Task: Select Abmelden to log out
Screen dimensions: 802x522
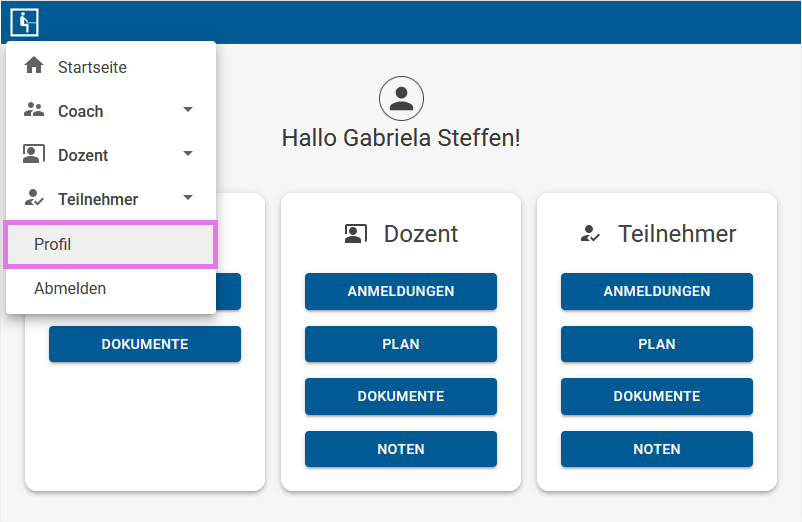Action: click(x=110, y=288)
